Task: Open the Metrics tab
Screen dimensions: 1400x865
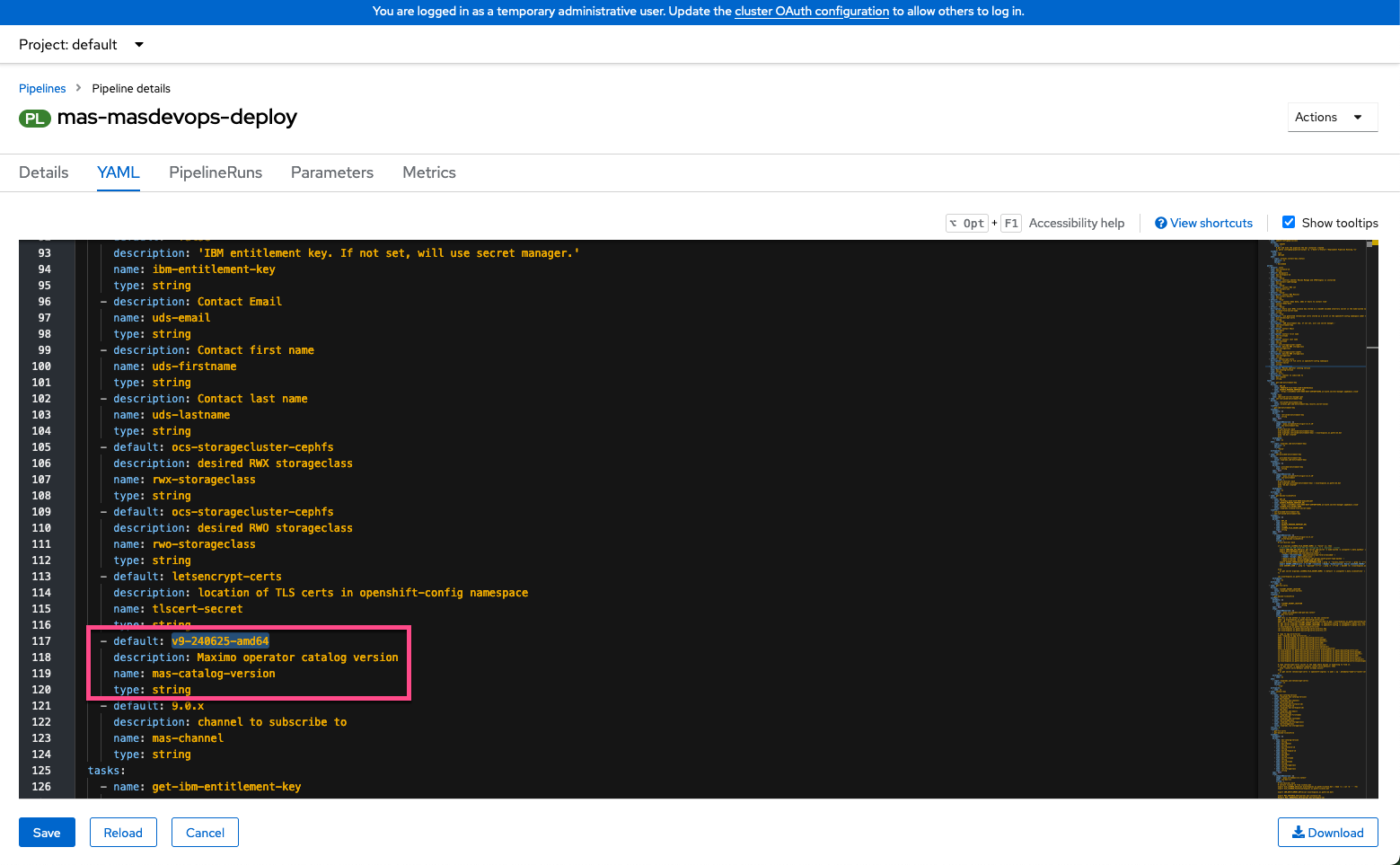Action: coord(429,172)
